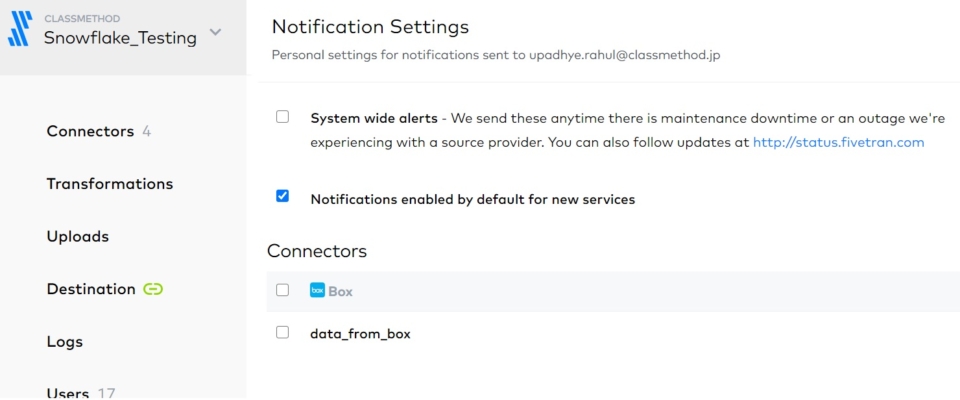This screenshot has width=960, height=400.
Task: Select Uploads from the sidebar
Action: pyautogui.click(x=77, y=237)
